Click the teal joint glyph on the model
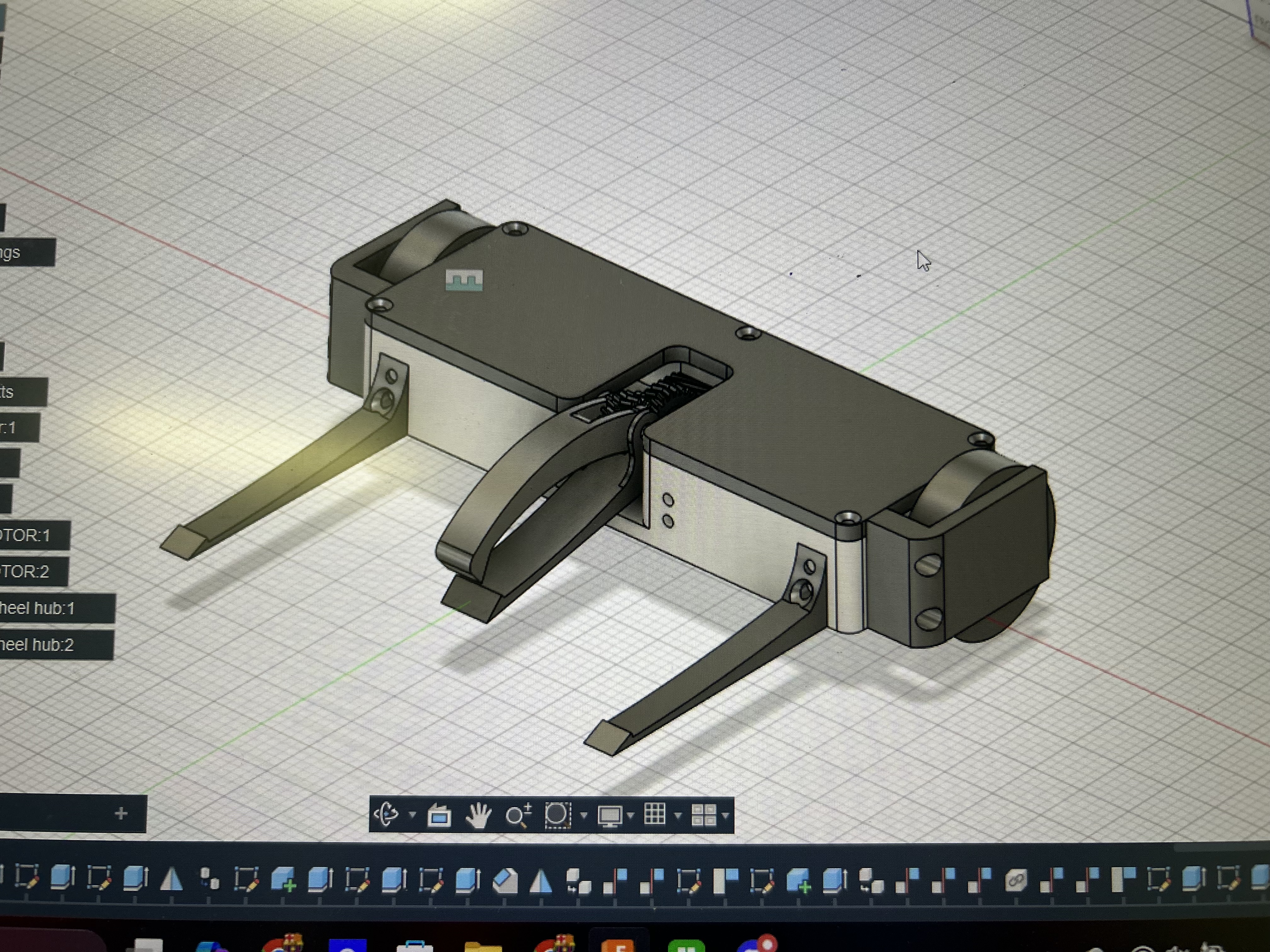The image size is (1270, 952). tap(464, 280)
